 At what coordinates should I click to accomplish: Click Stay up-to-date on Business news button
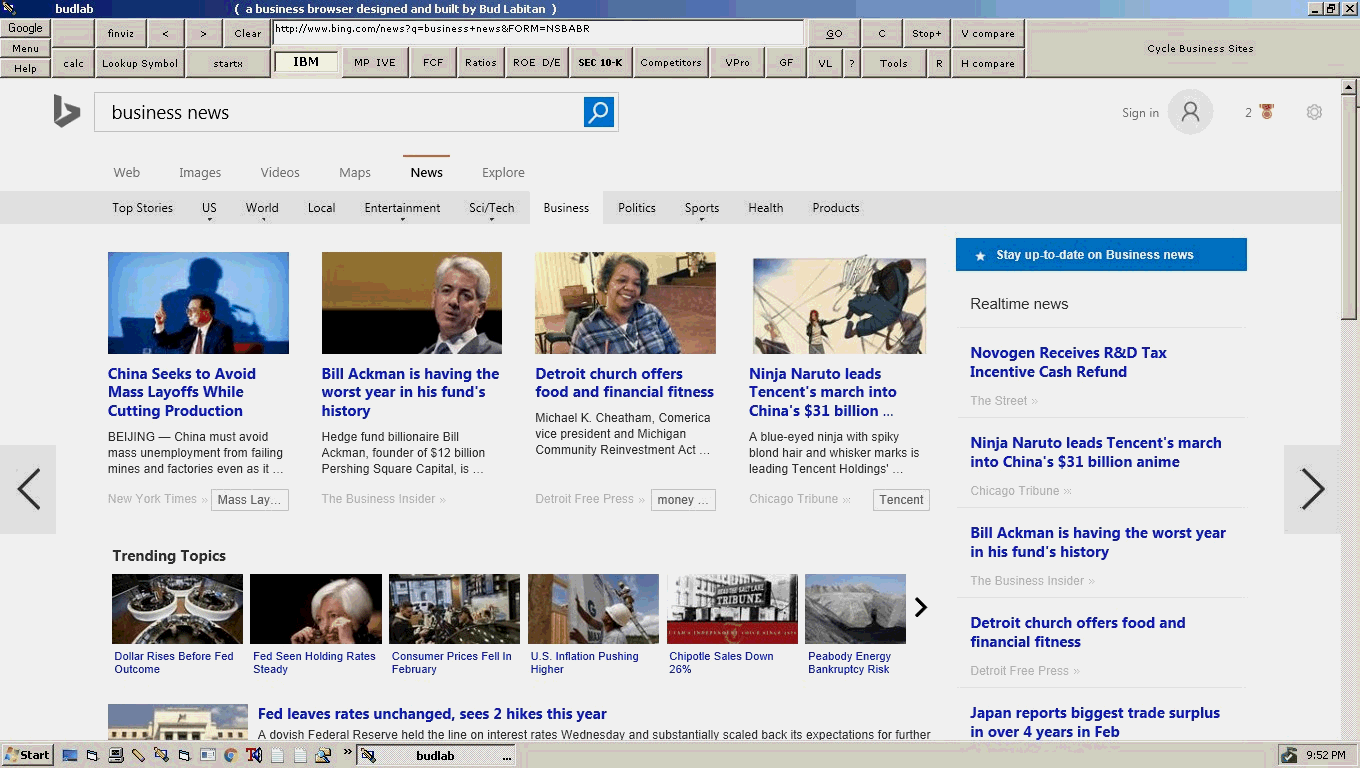(1101, 254)
